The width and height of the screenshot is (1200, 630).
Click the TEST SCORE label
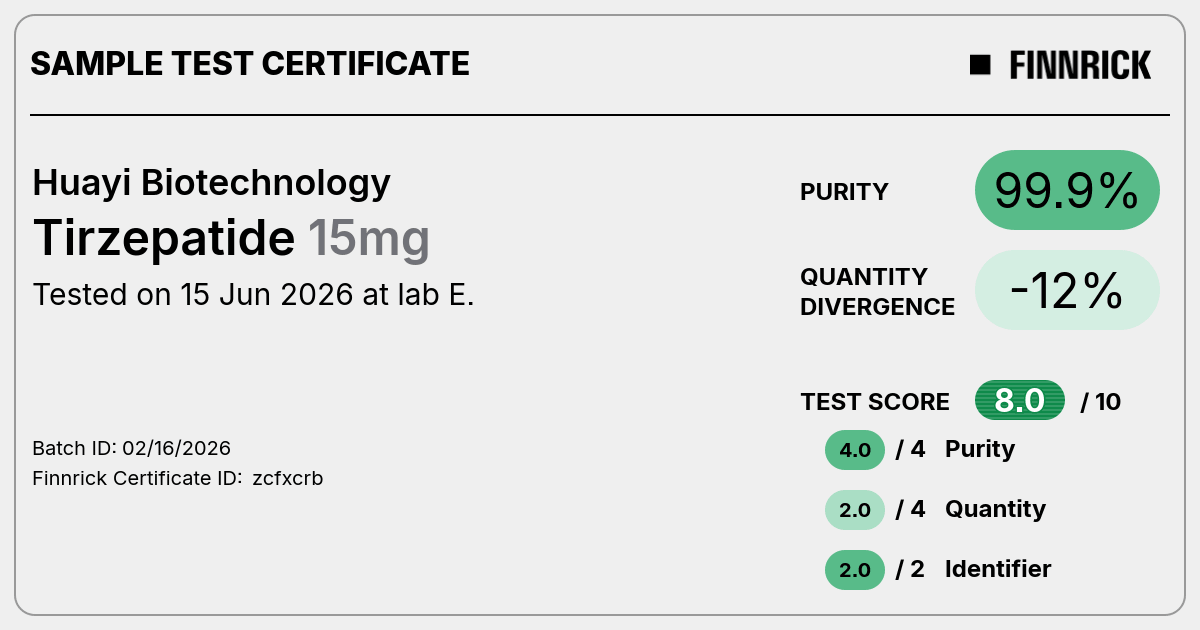click(875, 402)
